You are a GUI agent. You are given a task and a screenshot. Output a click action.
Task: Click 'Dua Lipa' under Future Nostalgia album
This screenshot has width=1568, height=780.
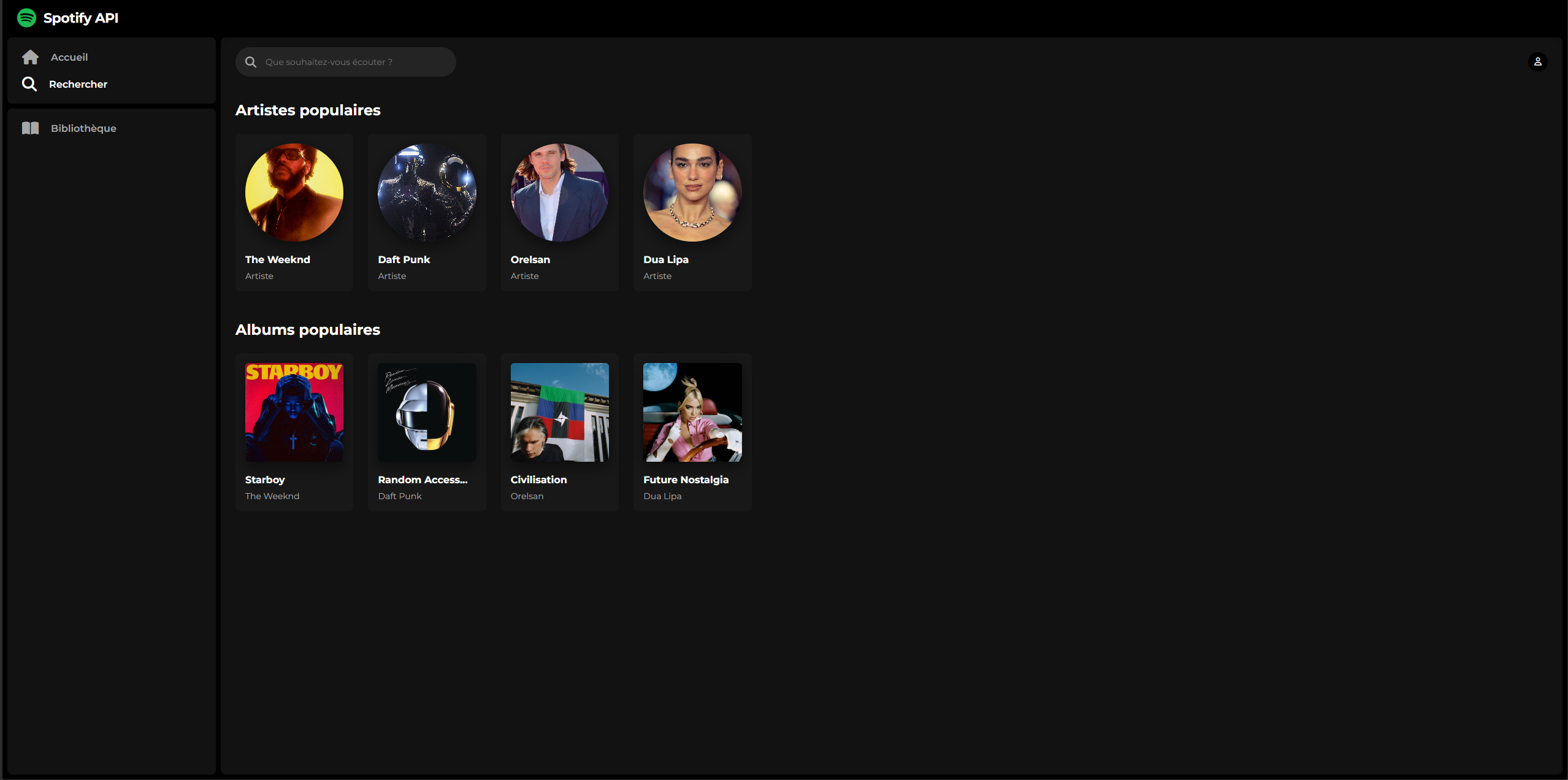662,496
